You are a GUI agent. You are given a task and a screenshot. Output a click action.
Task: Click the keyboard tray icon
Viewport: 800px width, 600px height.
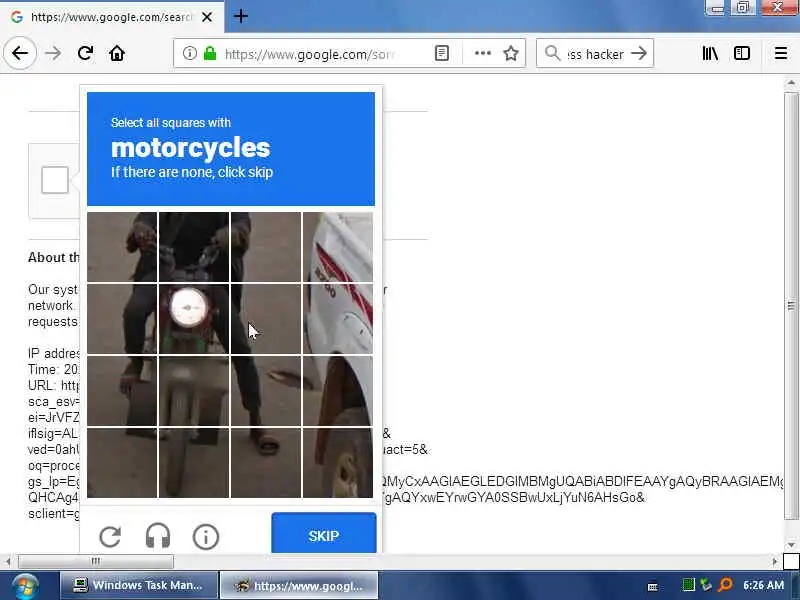[x=652, y=587]
